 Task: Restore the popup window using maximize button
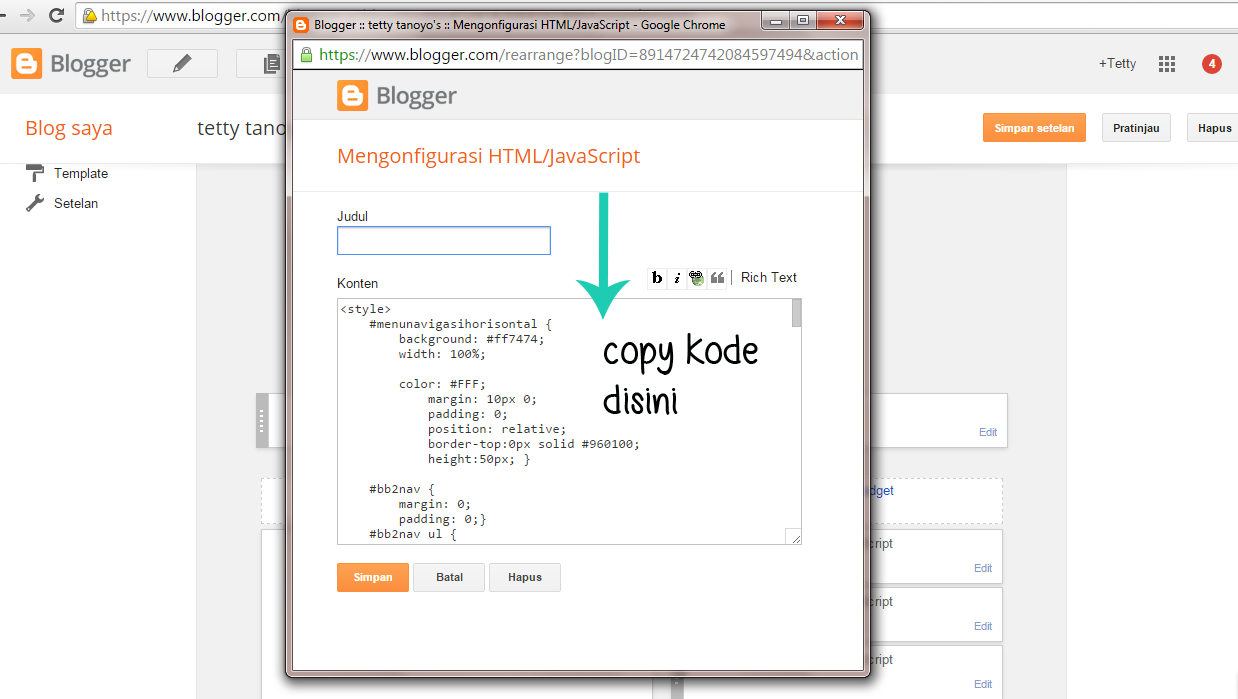[802, 20]
